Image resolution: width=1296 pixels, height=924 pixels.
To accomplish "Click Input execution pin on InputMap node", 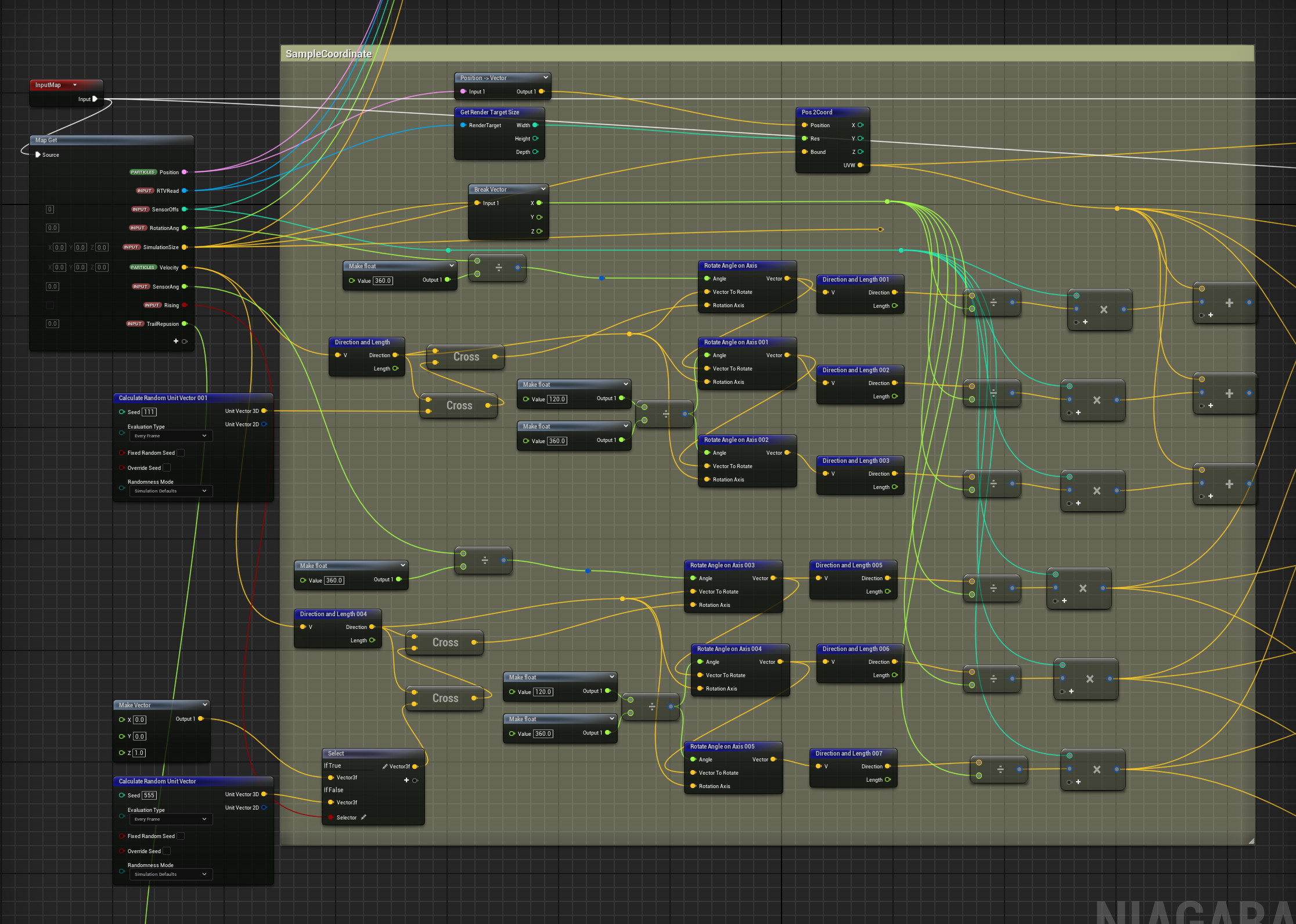I will point(95,99).
